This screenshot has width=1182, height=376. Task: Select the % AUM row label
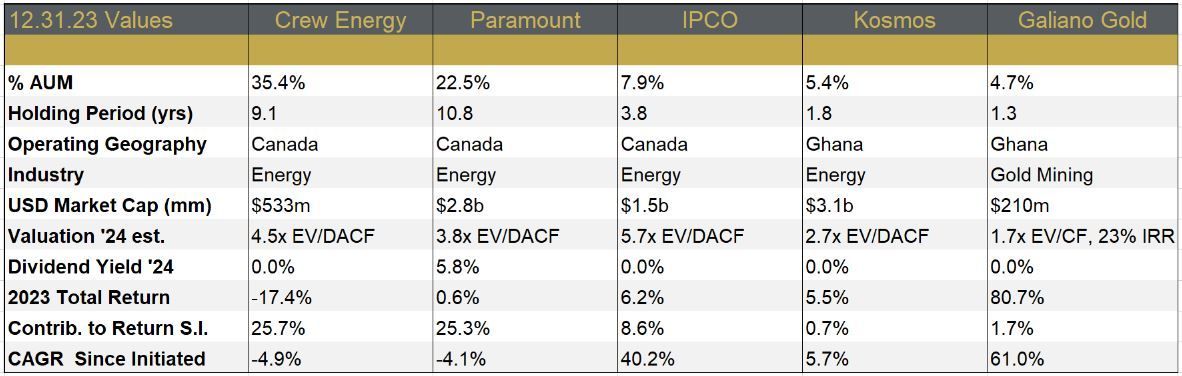coord(125,83)
